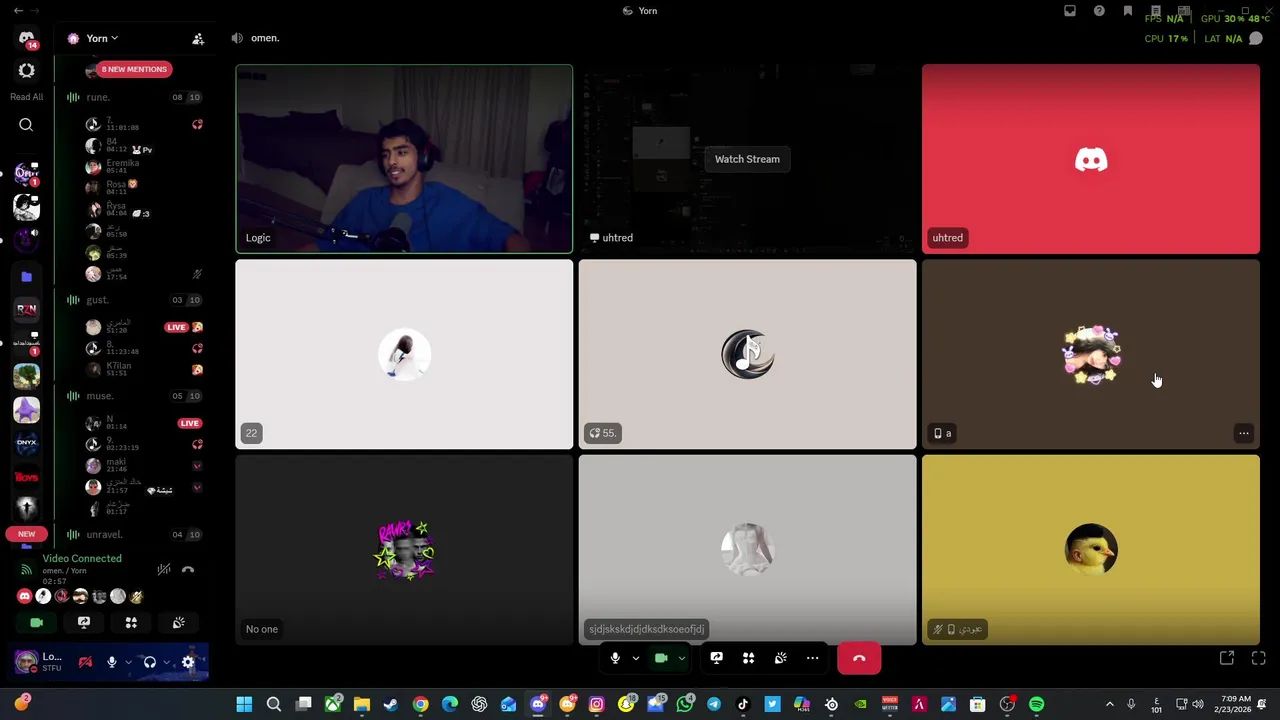Click the NEW unread indicator in server list
1280x720 pixels.
pos(27,534)
